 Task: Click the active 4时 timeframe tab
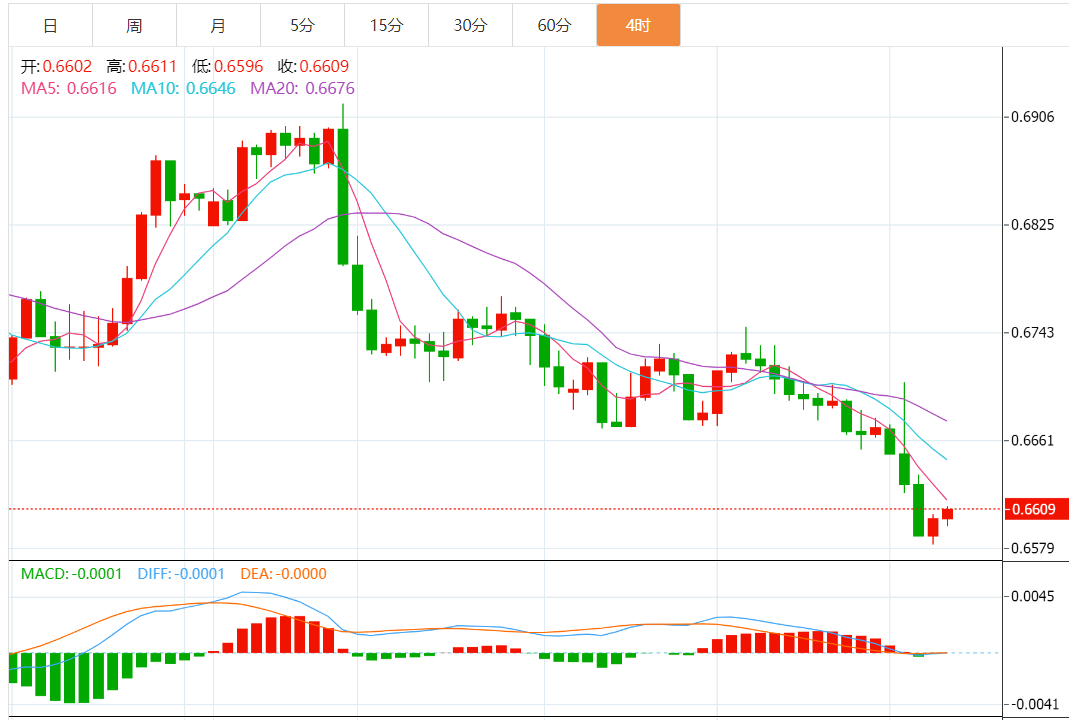[x=638, y=25]
